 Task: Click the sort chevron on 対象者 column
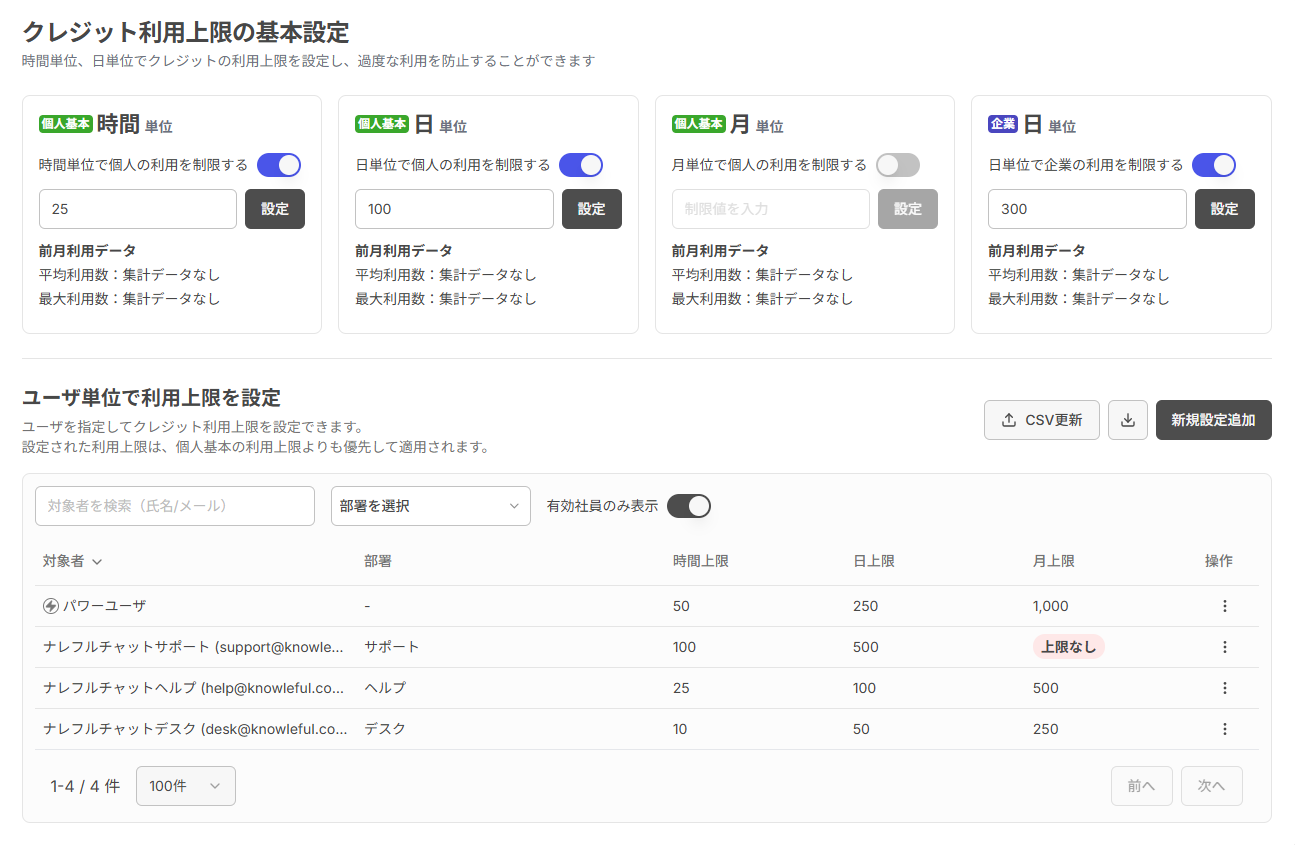pyautogui.click(x=95, y=562)
